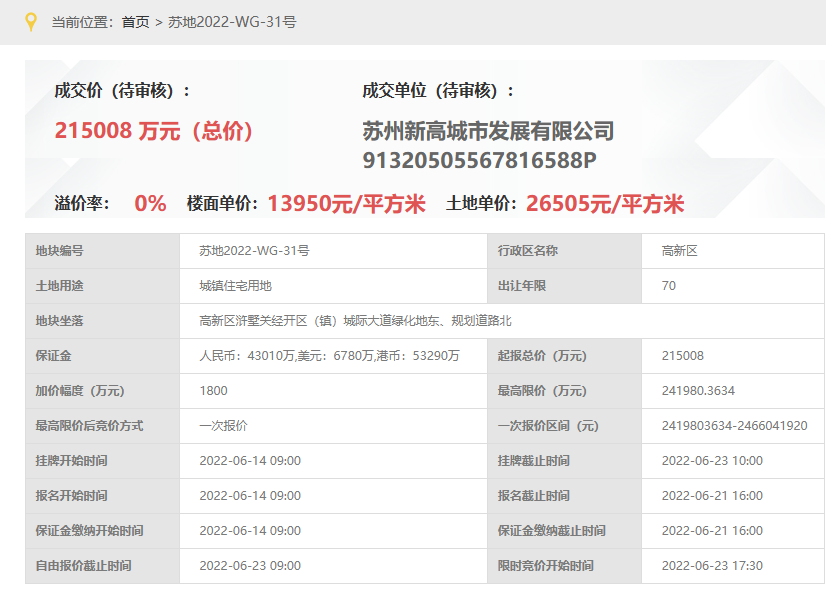Viewport: 826px width, 597px height.
Task: Select the 报名开始时间 value cell
Action: 333,496
